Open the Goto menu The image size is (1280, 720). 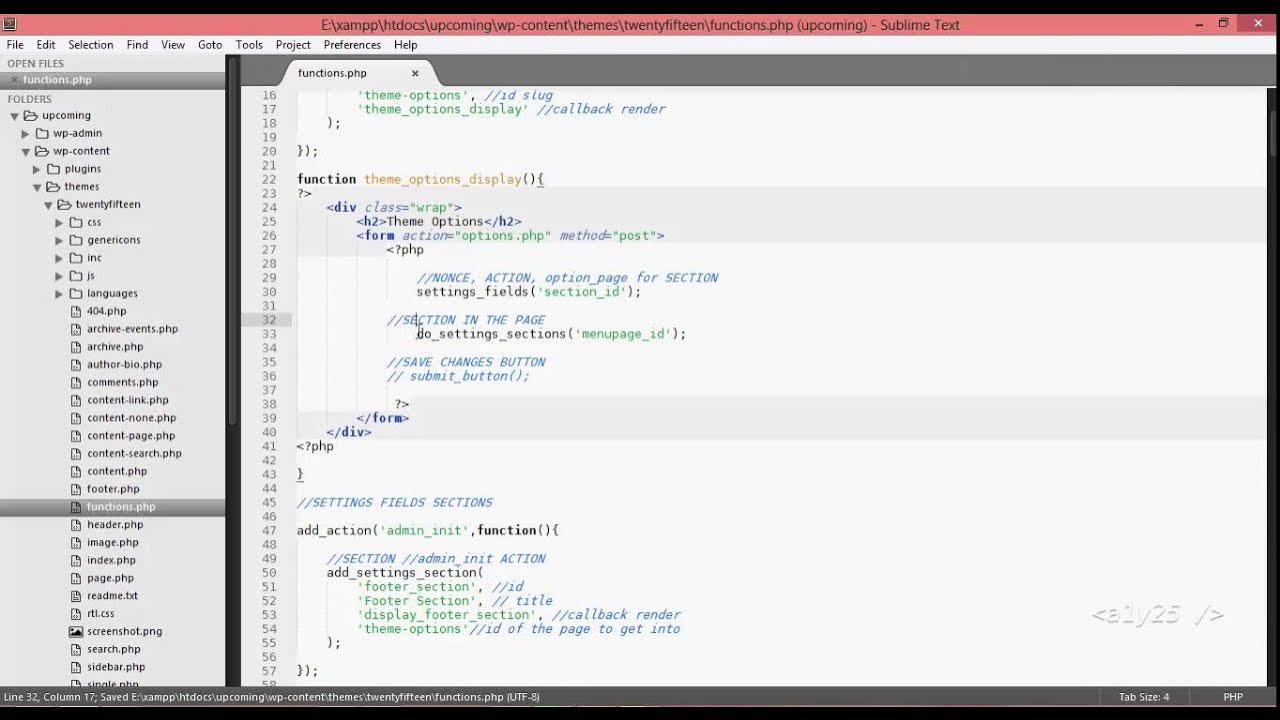tap(210, 45)
